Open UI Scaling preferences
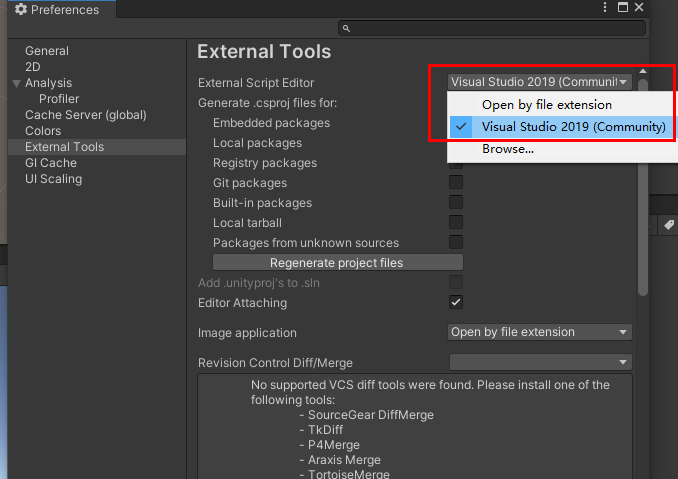This screenshot has height=479, width=678. point(53,179)
